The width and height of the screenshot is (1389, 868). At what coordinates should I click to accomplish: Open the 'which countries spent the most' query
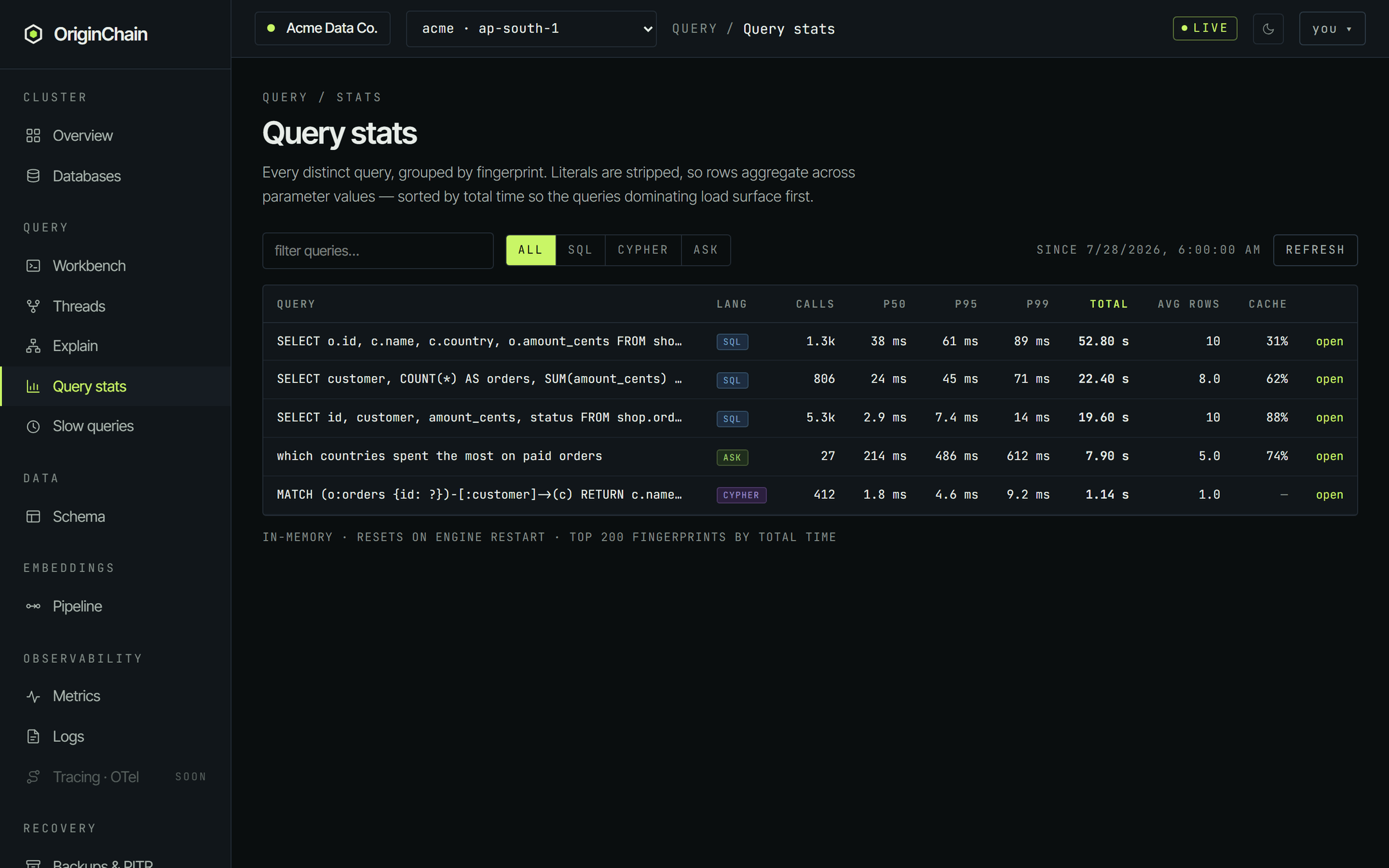[x=1329, y=457]
